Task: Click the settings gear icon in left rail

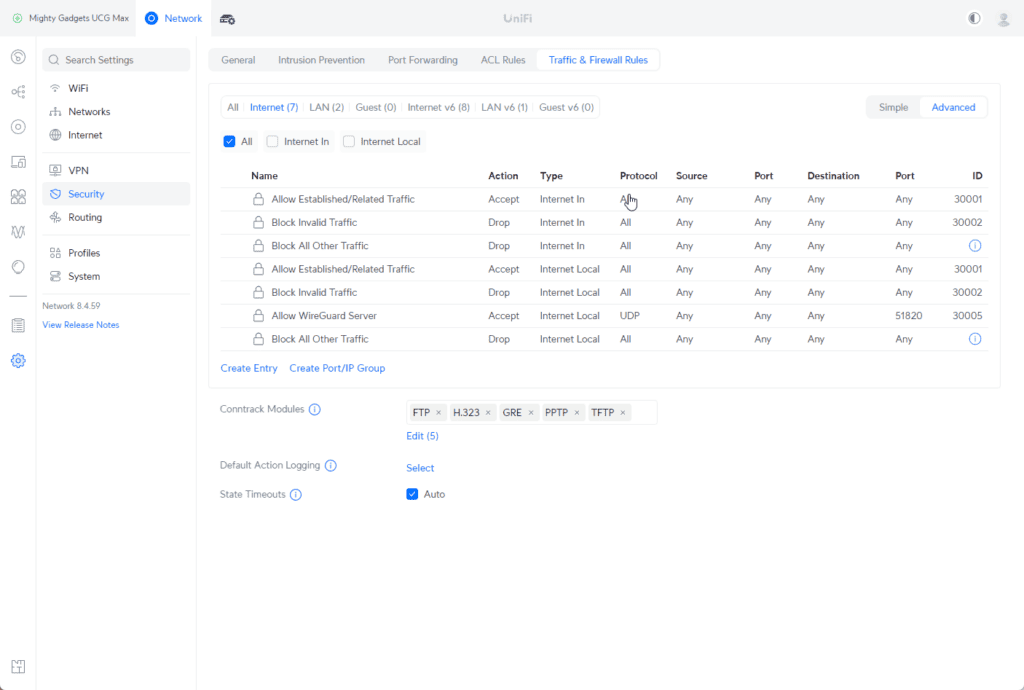Action: 18,361
